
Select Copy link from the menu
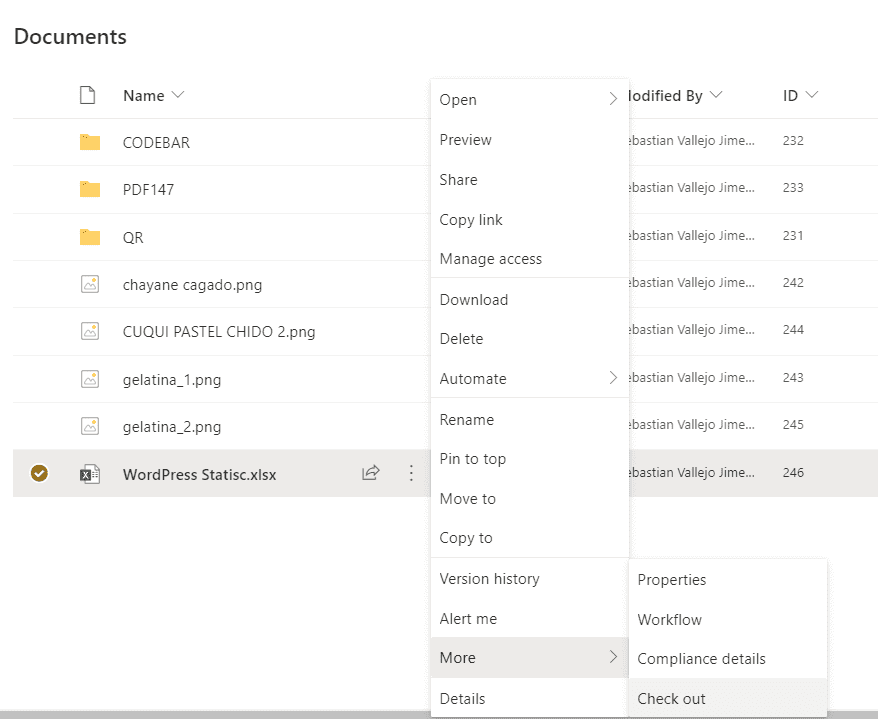pyautogui.click(x=530, y=219)
